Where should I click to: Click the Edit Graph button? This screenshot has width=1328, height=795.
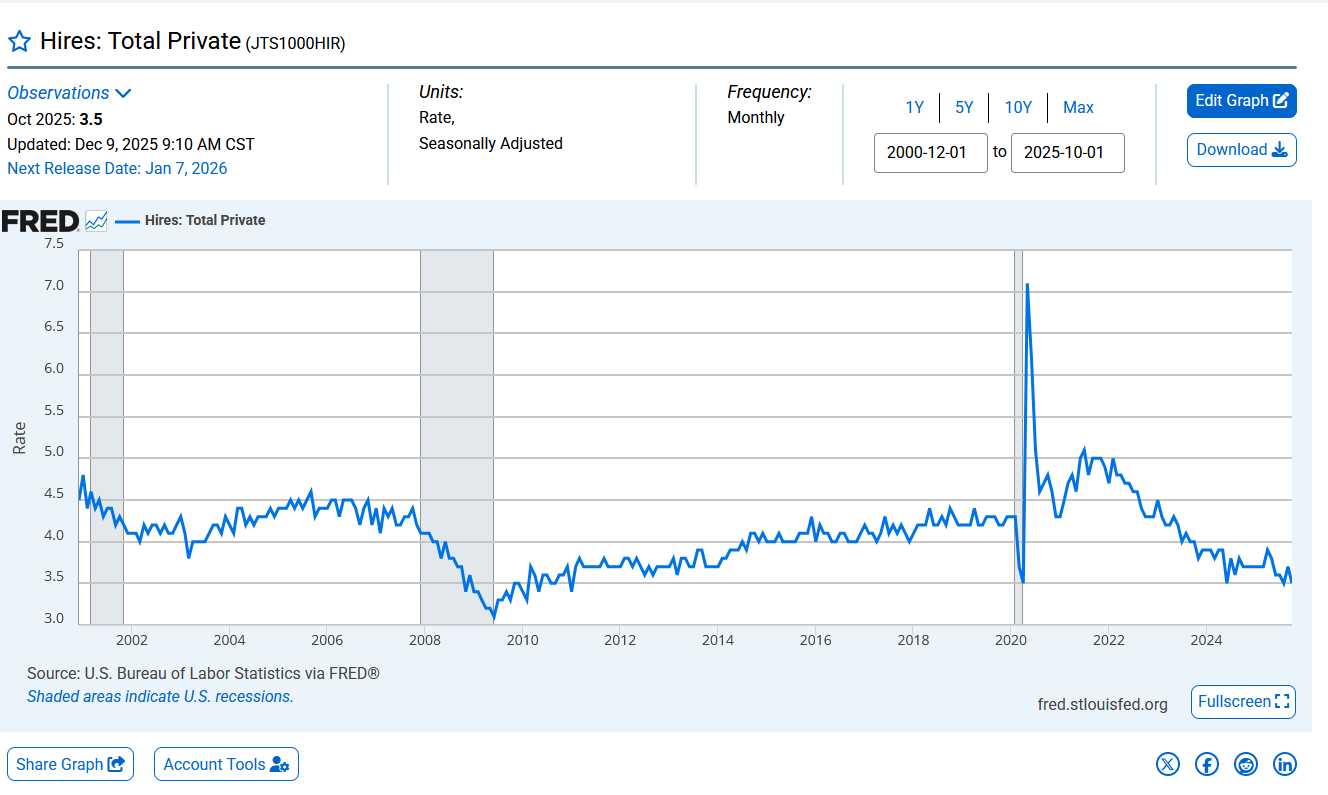click(1242, 101)
